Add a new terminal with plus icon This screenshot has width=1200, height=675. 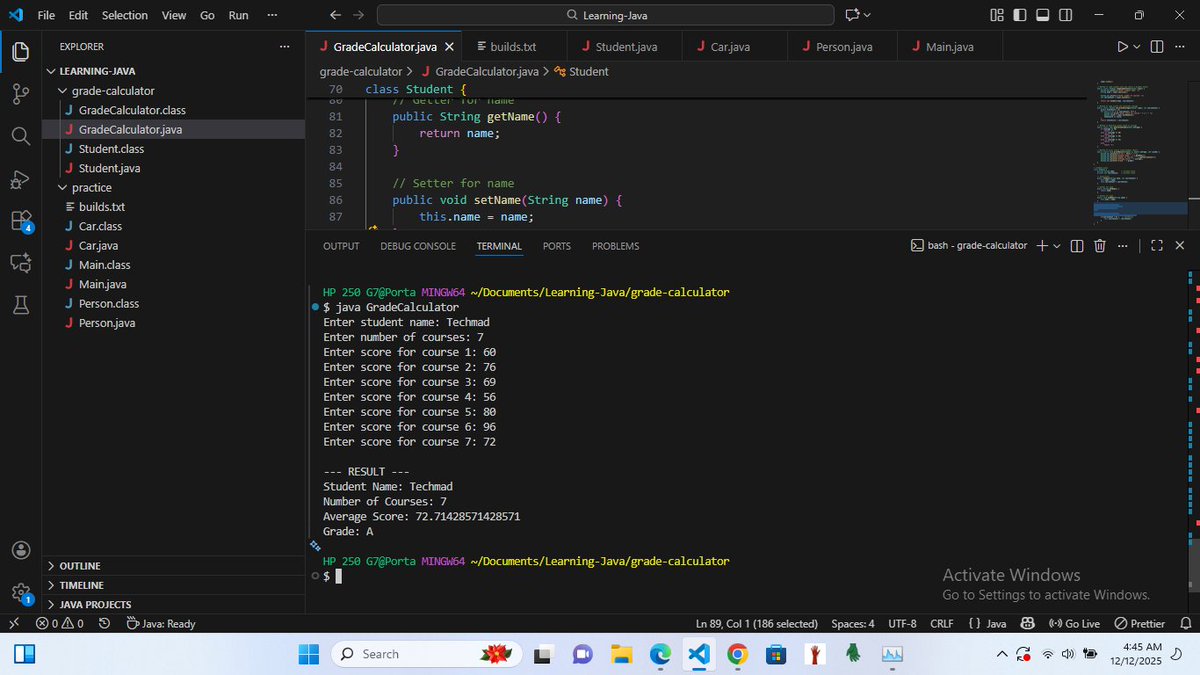click(1041, 246)
